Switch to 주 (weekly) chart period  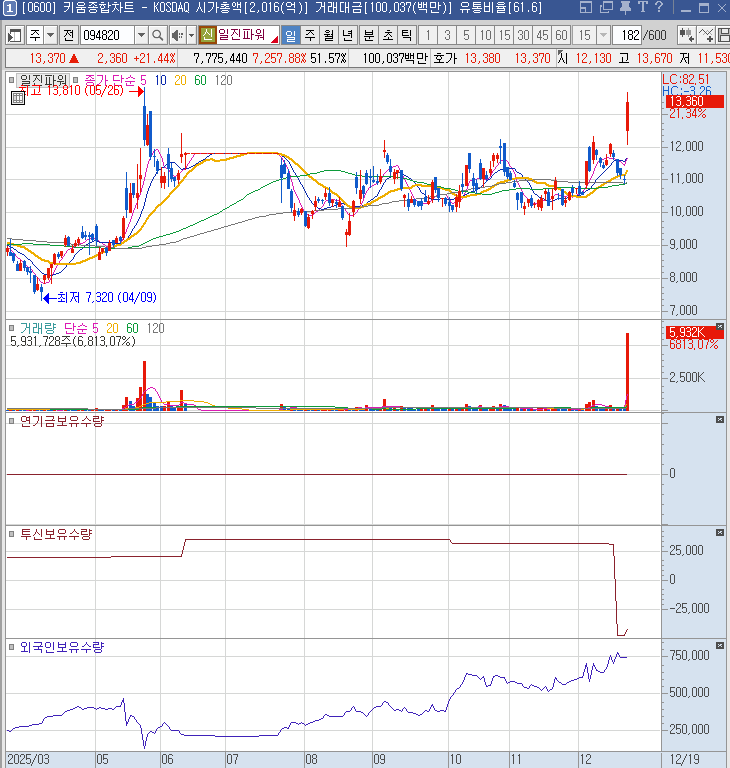coord(309,35)
